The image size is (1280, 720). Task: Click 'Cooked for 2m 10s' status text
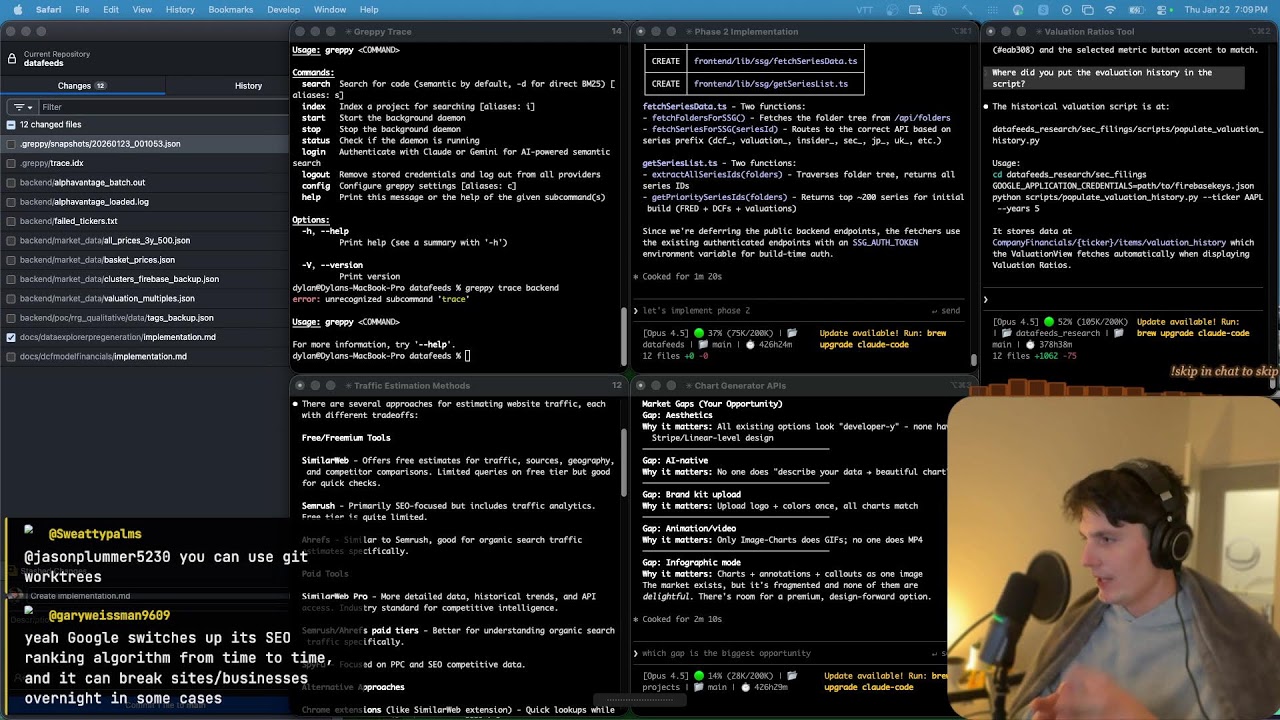coord(682,620)
